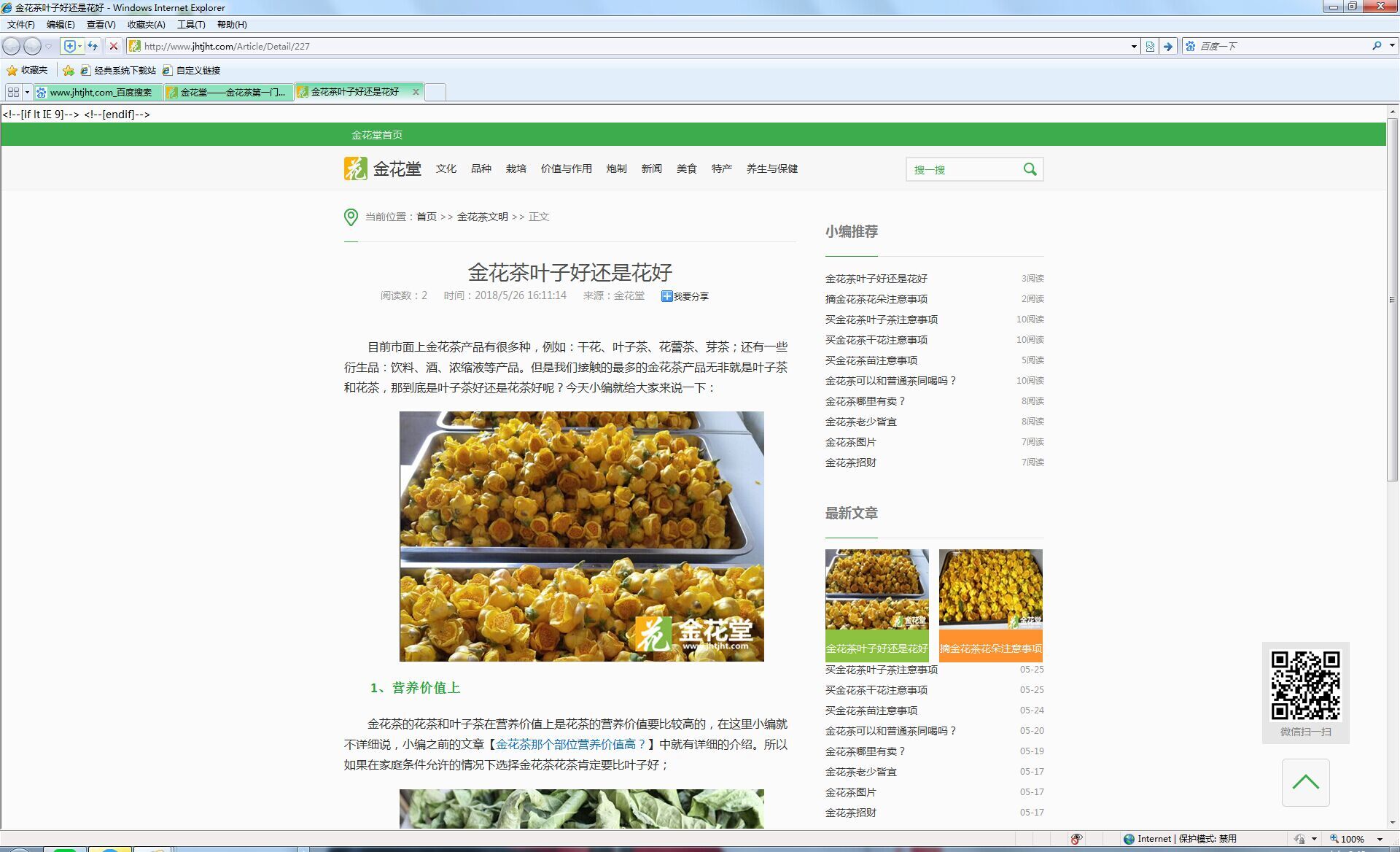This screenshot has height=852, width=1400.
Task: Click the 金花茶叶子好还是花好 green thumbnail
Action: point(877,605)
